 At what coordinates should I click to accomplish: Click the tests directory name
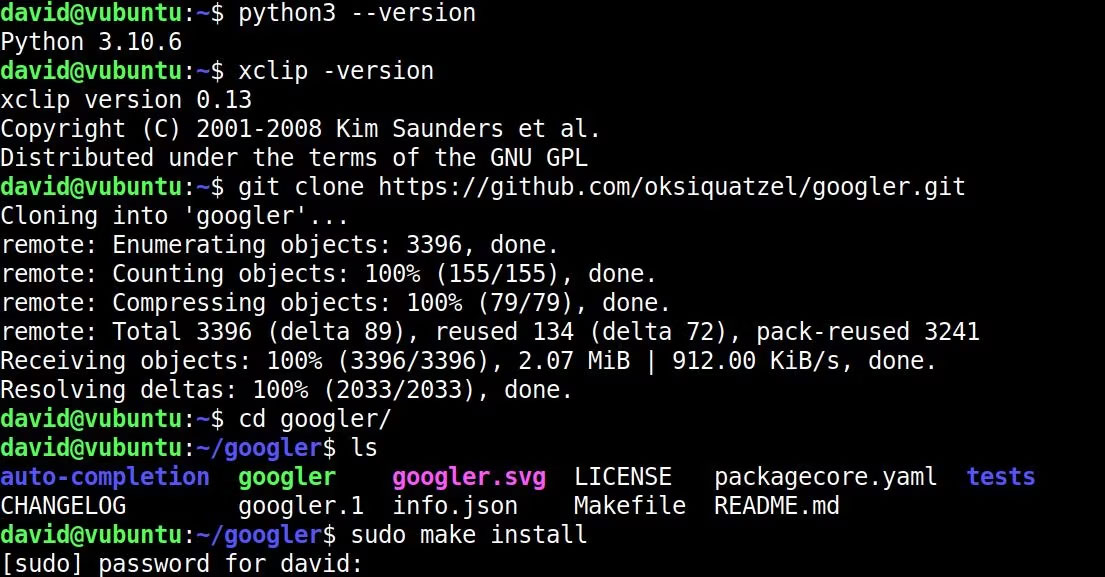click(1000, 477)
